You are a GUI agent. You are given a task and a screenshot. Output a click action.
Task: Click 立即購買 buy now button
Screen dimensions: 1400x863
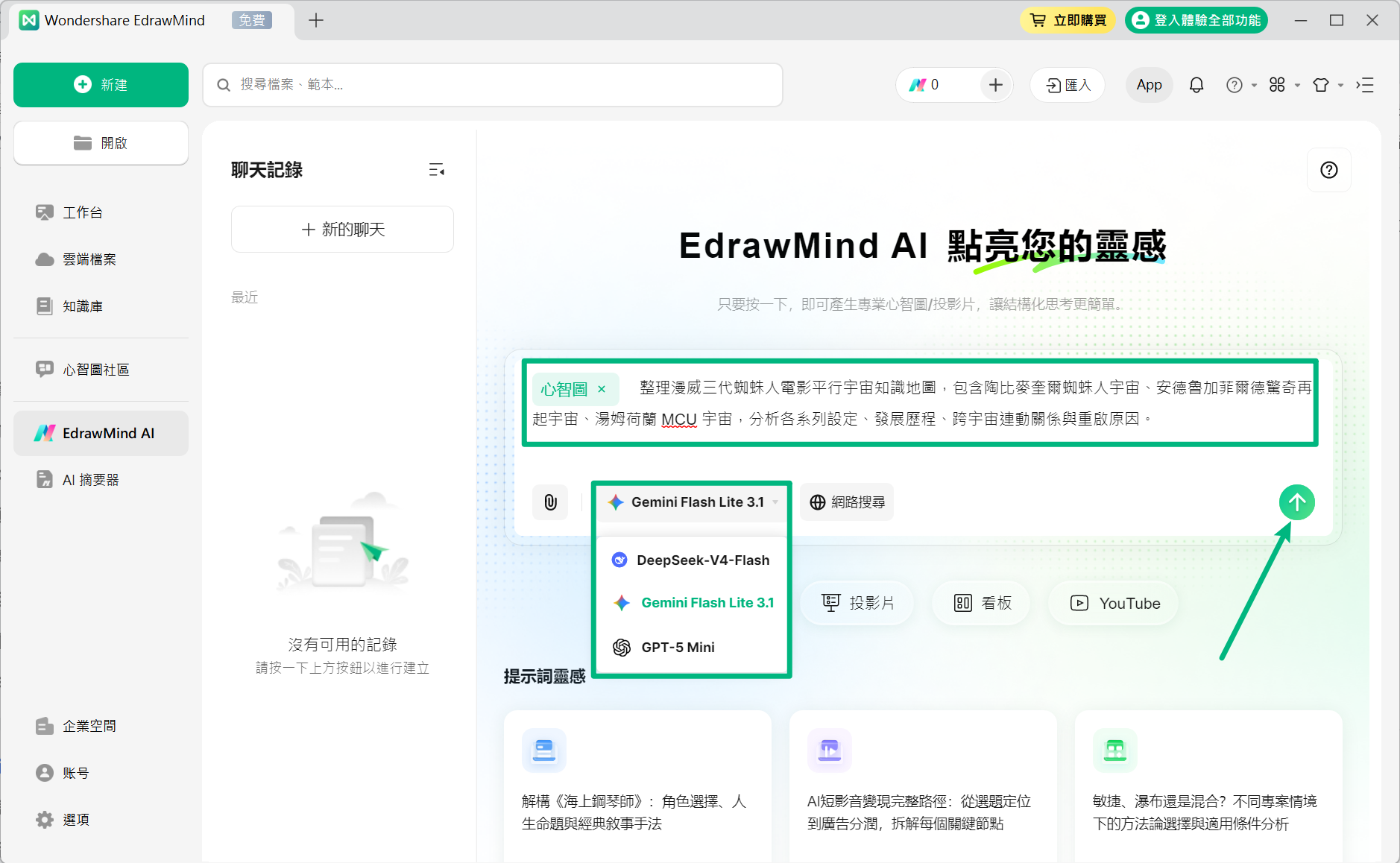1068,20
